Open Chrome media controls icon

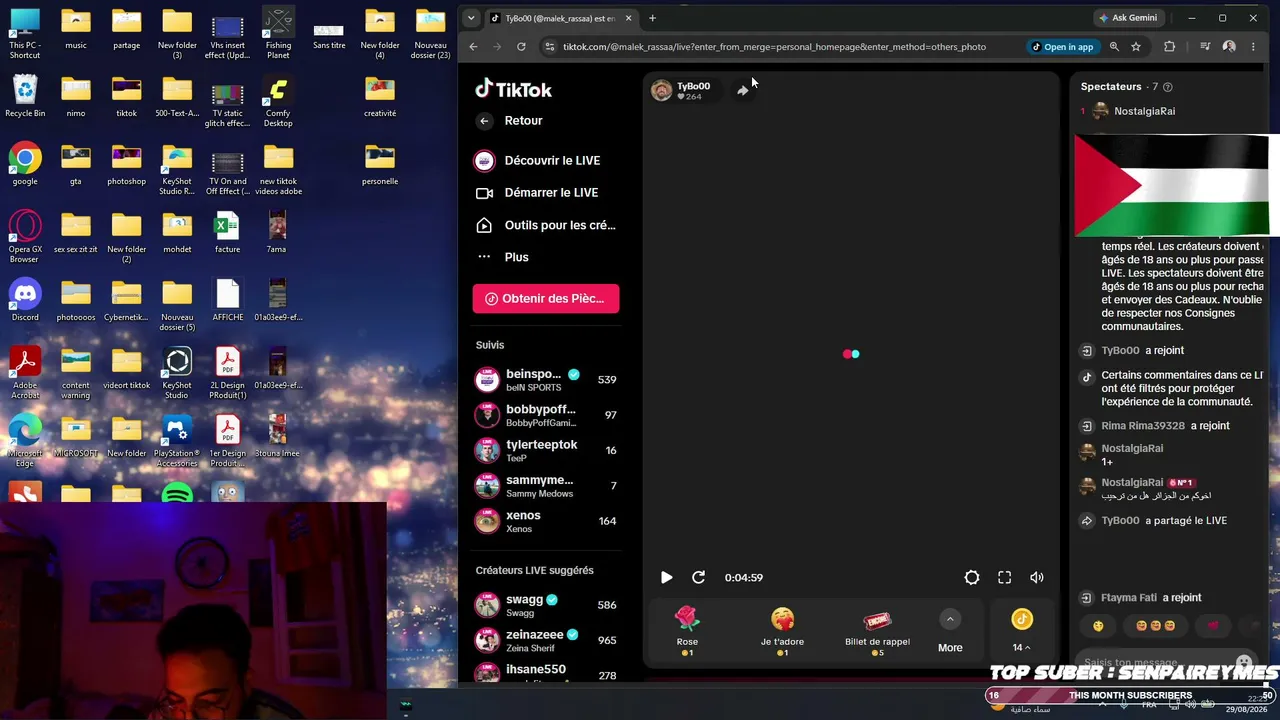tap(1205, 46)
